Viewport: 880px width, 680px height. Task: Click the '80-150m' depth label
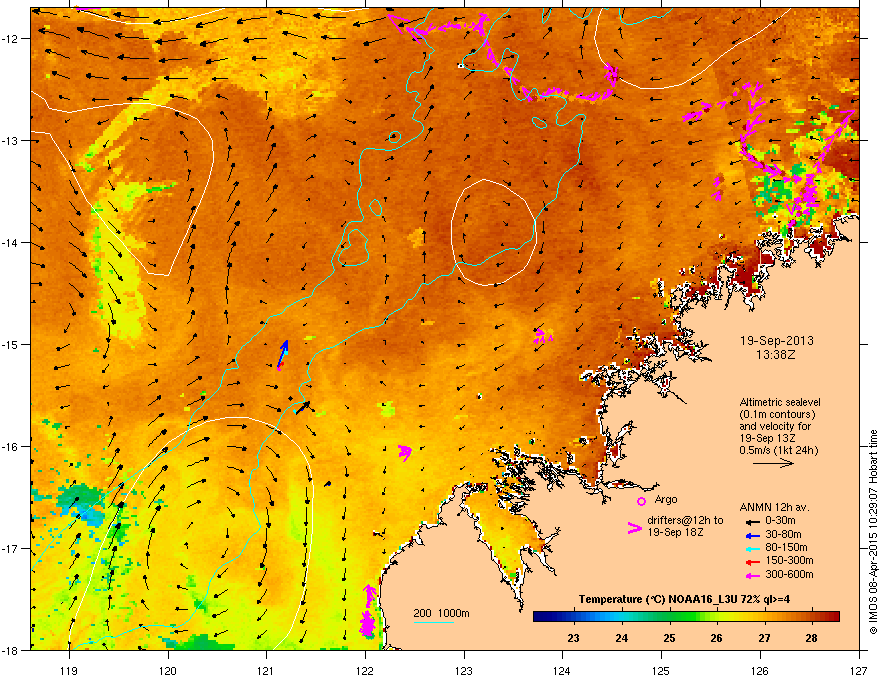click(x=786, y=548)
